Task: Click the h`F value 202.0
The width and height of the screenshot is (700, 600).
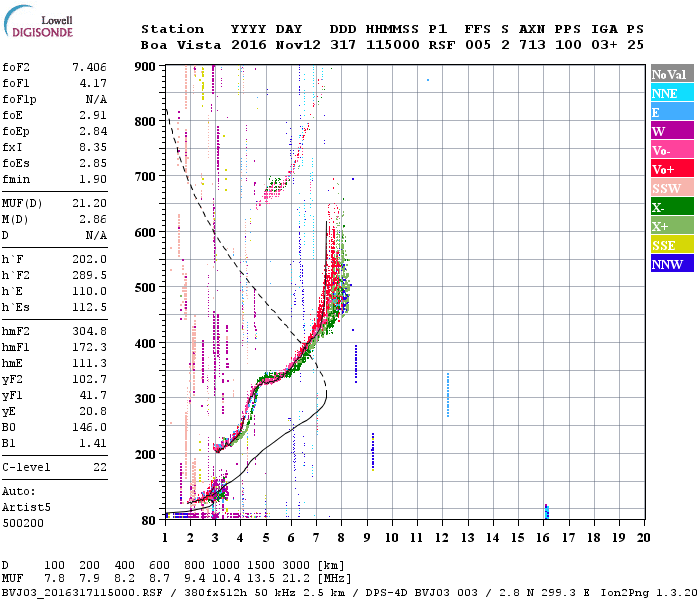Action: click(x=89, y=260)
